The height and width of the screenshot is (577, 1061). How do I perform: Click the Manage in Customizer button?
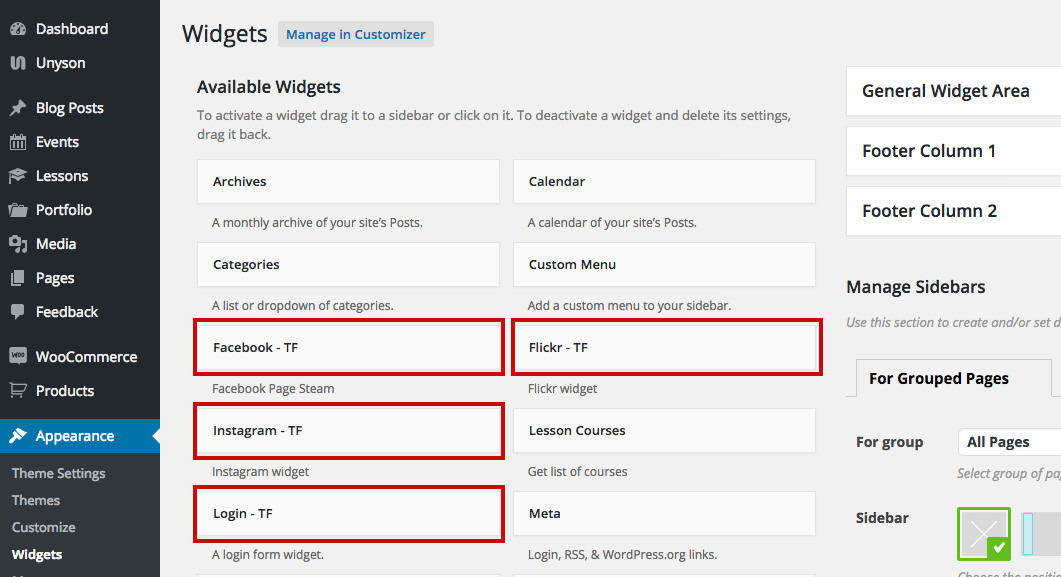[x=355, y=34]
